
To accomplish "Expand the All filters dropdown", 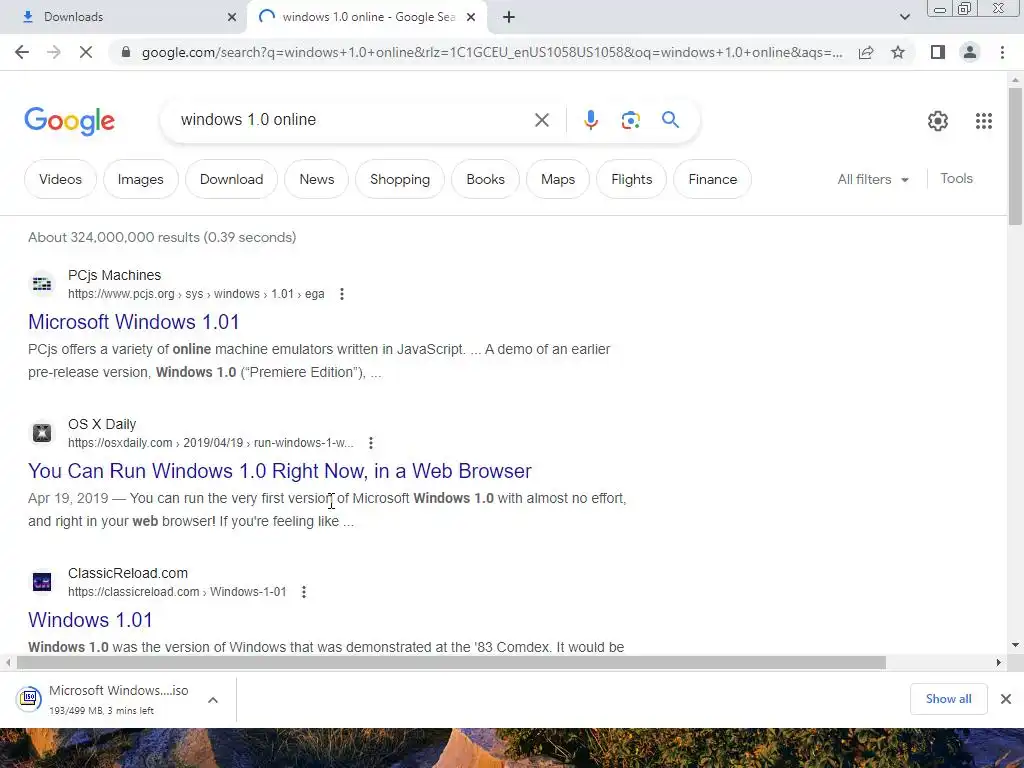I will pyautogui.click(x=872, y=179).
